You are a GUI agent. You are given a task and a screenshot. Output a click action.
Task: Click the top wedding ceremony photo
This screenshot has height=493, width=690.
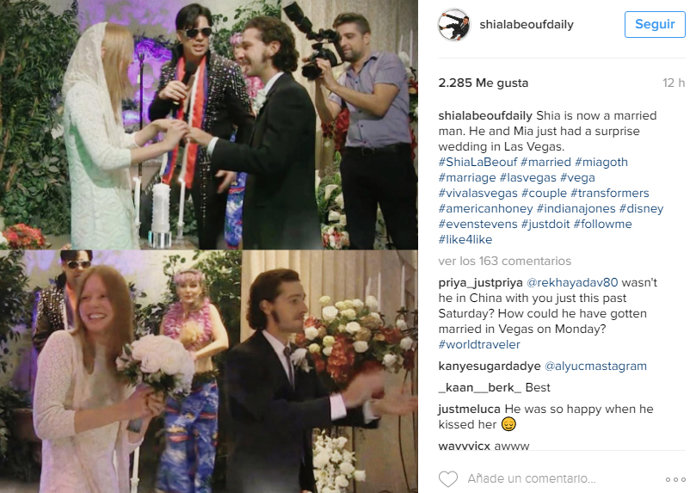pos(209,125)
